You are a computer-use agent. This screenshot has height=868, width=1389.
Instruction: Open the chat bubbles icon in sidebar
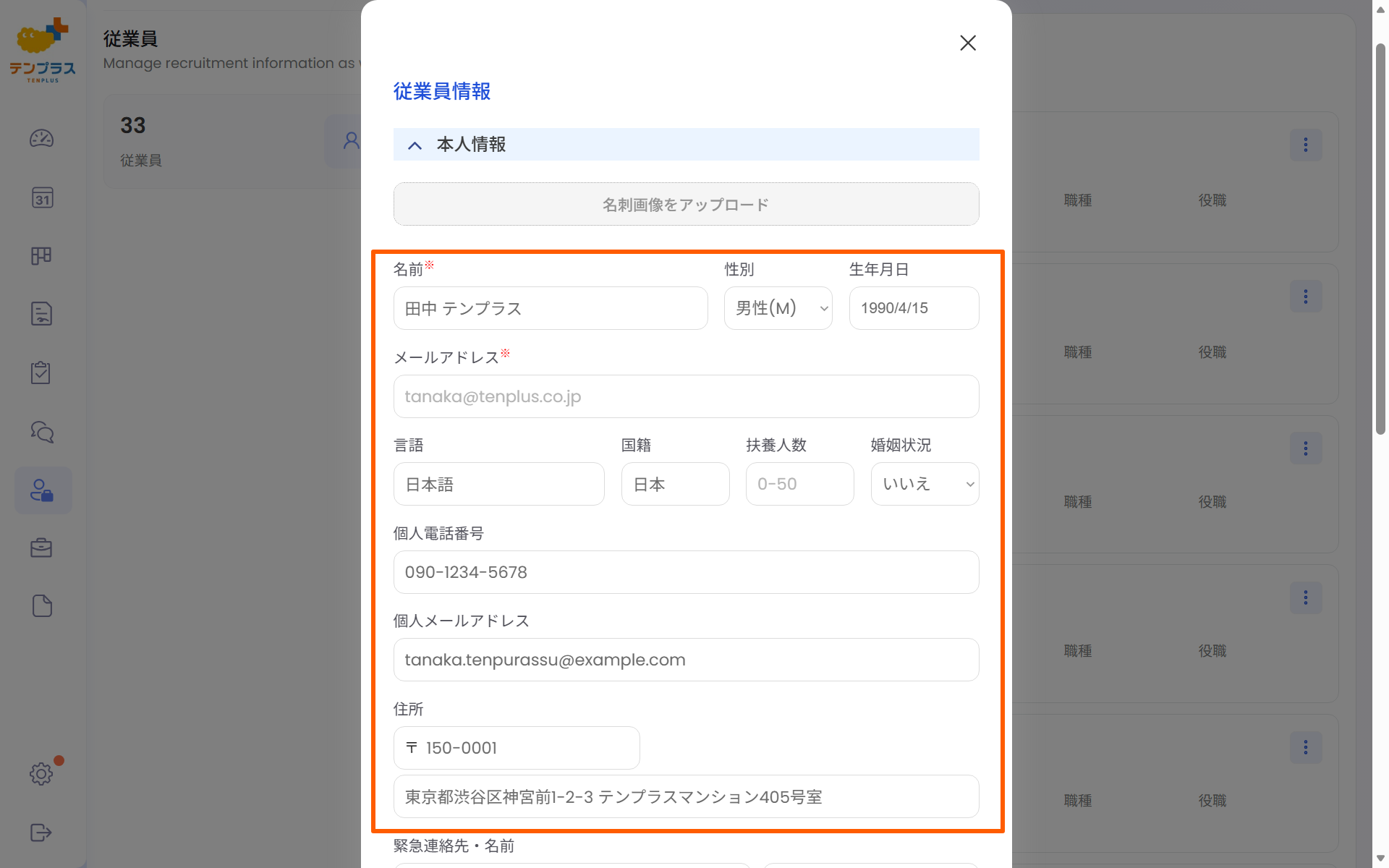42,432
